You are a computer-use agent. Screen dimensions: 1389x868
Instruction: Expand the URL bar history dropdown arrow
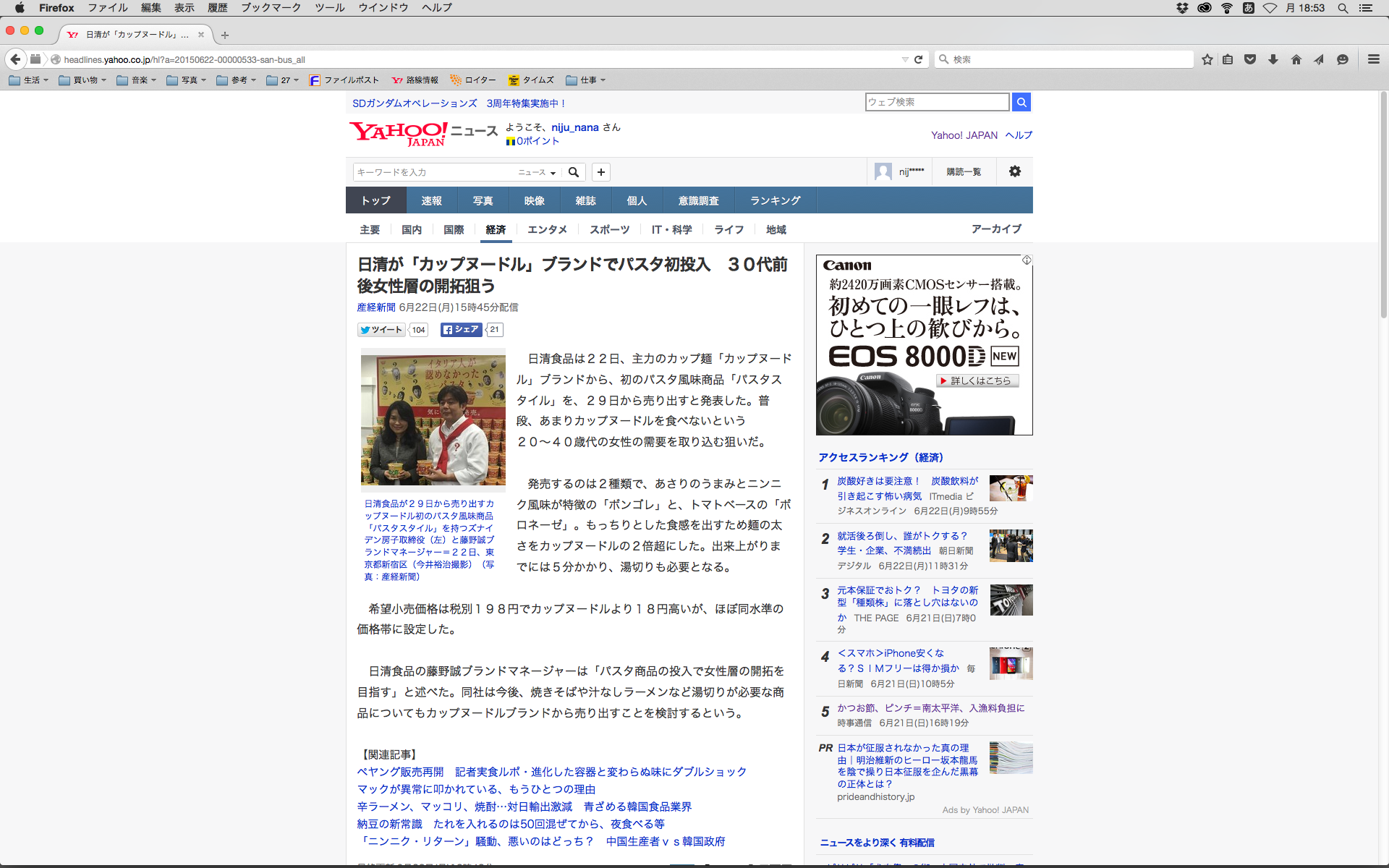(x=904, y=59)
